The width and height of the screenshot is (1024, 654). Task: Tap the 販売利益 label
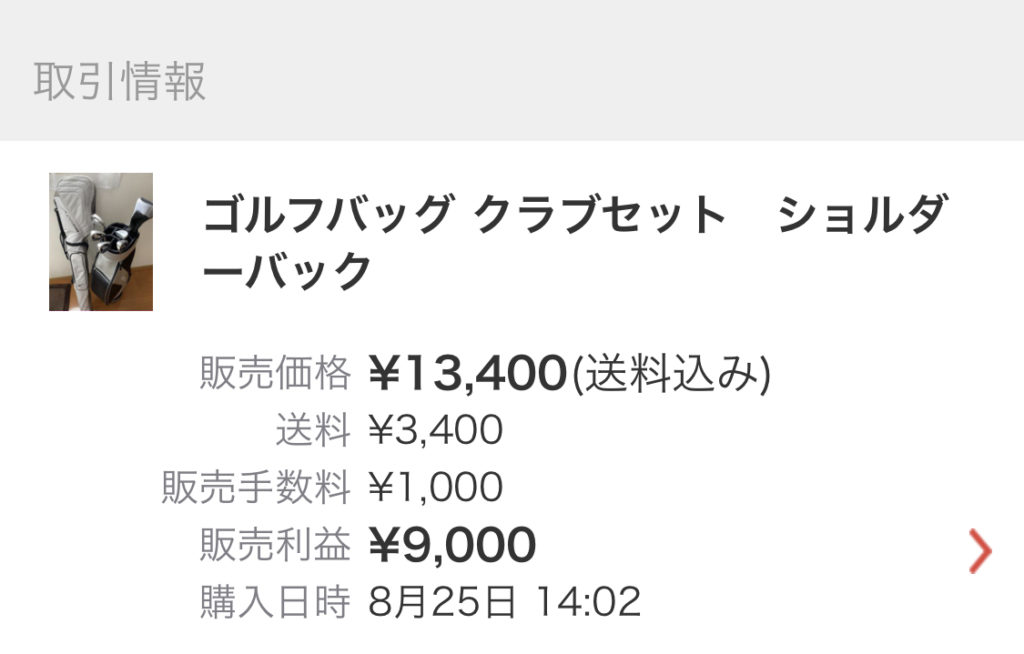276,544
